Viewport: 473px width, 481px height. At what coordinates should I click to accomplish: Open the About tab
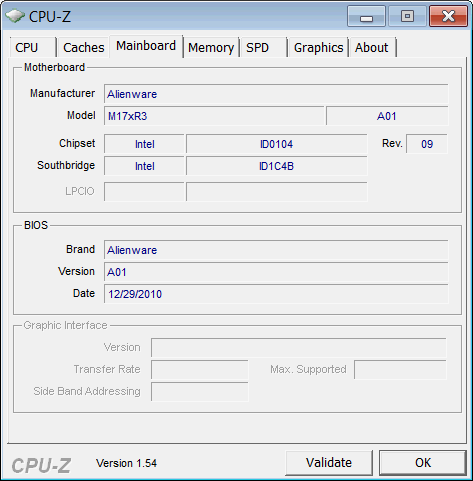click(372, 47)
